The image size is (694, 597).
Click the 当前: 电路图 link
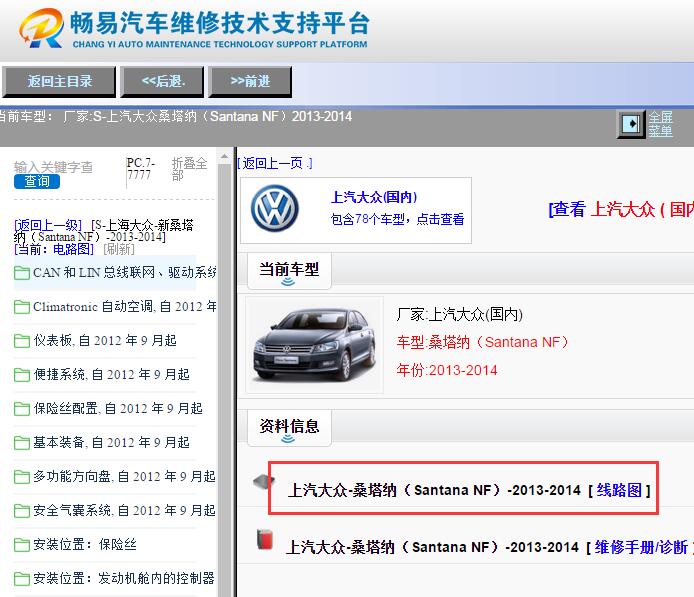point(54,249)
